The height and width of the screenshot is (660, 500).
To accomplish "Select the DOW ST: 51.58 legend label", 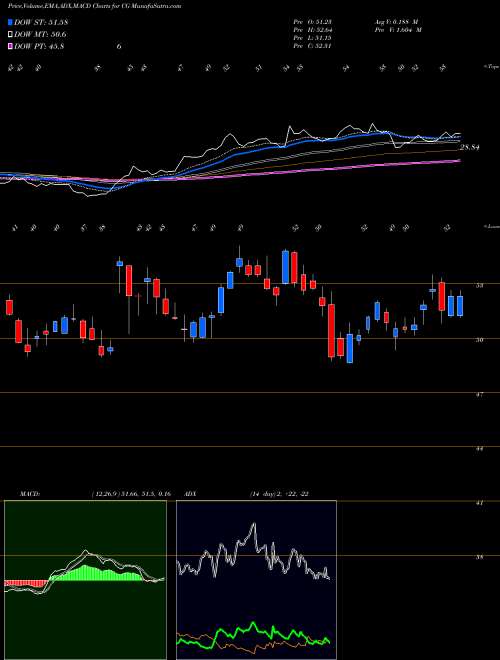I will [41, 23].
